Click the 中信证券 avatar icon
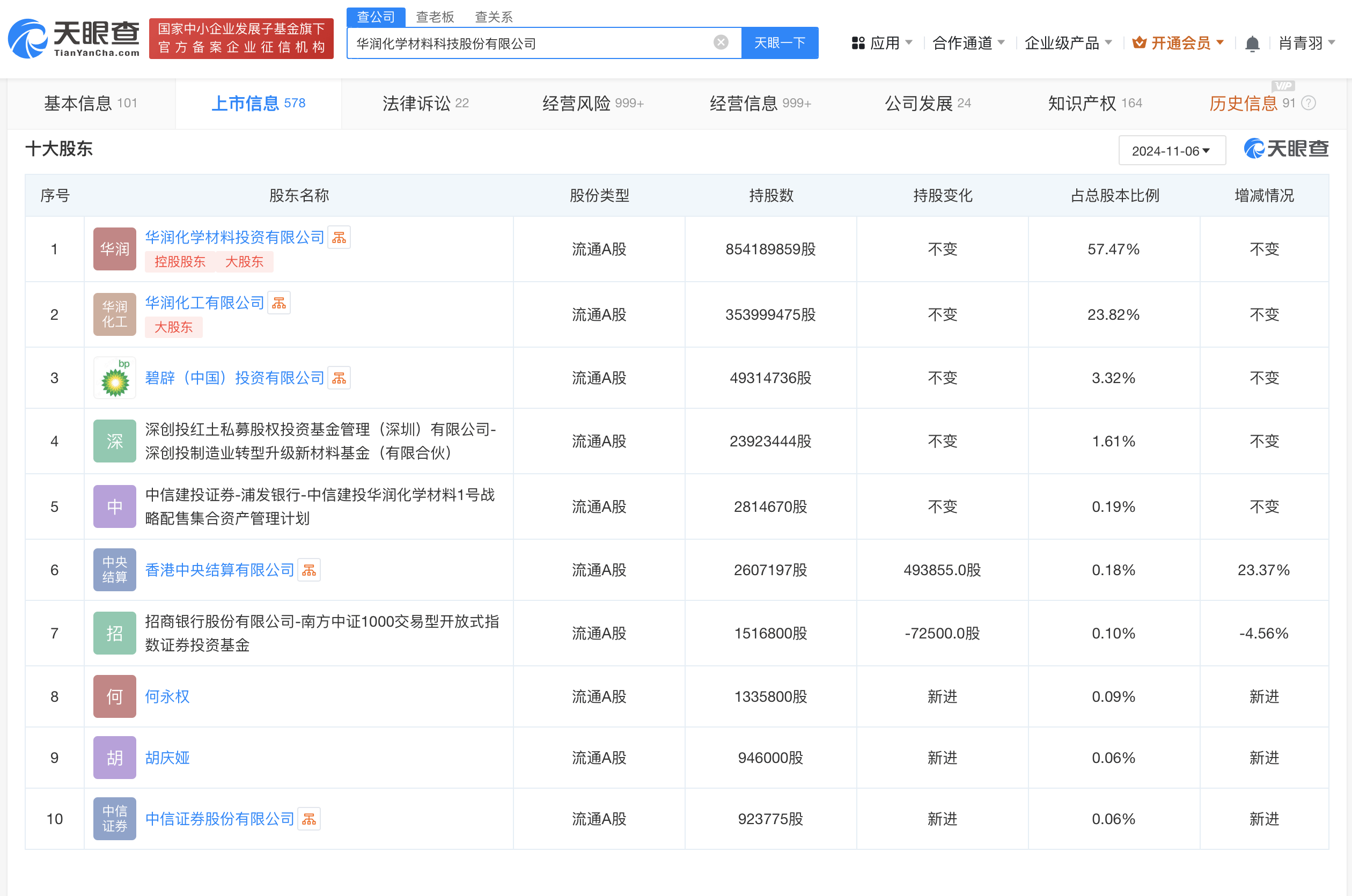 (x=115, y=819)
